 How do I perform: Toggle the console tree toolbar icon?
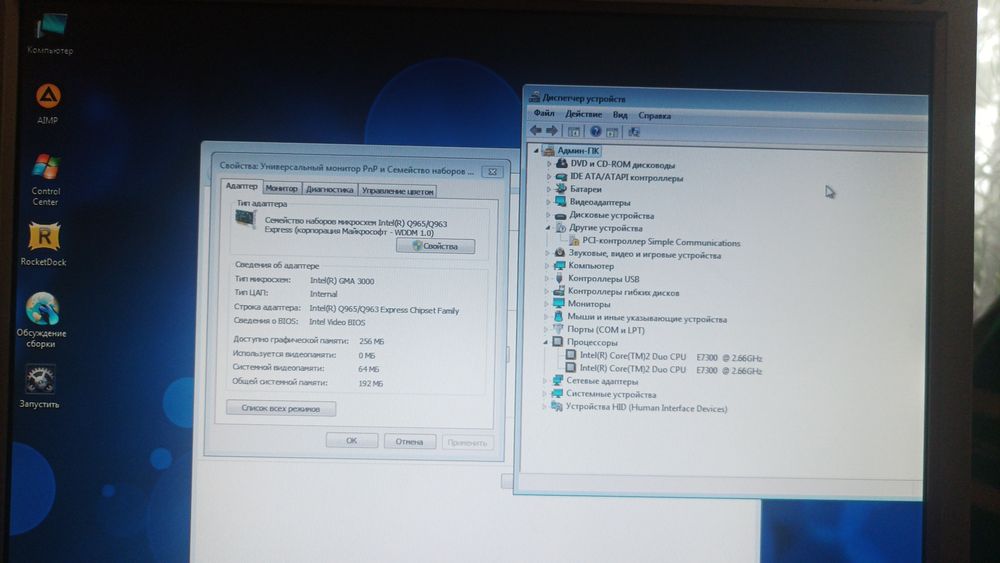pyautogui.click(x=573, y=131)
